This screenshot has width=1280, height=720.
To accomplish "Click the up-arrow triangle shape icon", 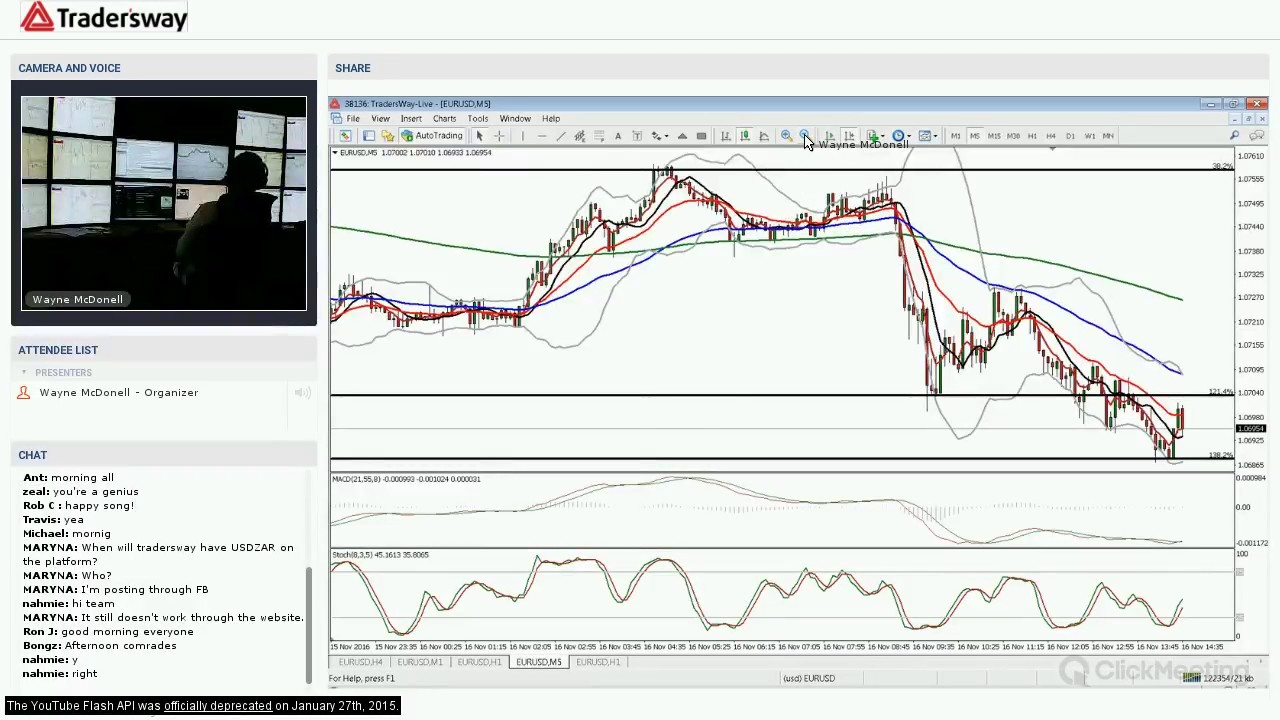I will coord(682,135).
